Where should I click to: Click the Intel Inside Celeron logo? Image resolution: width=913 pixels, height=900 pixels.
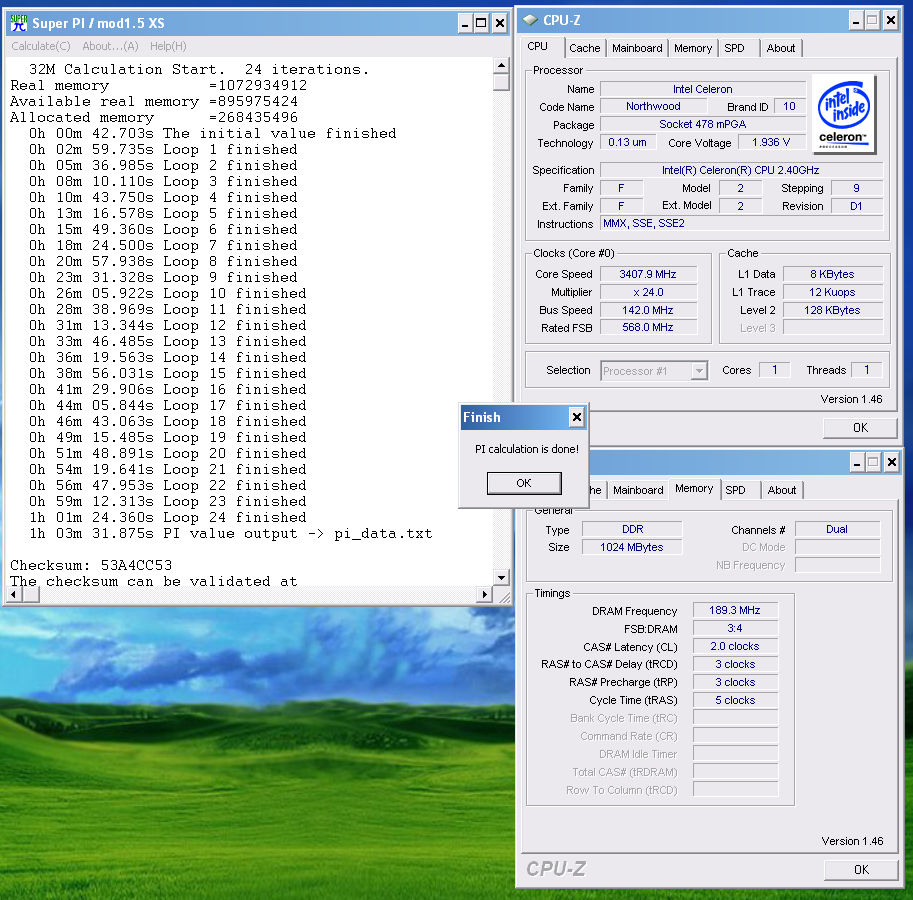point(844,114)
